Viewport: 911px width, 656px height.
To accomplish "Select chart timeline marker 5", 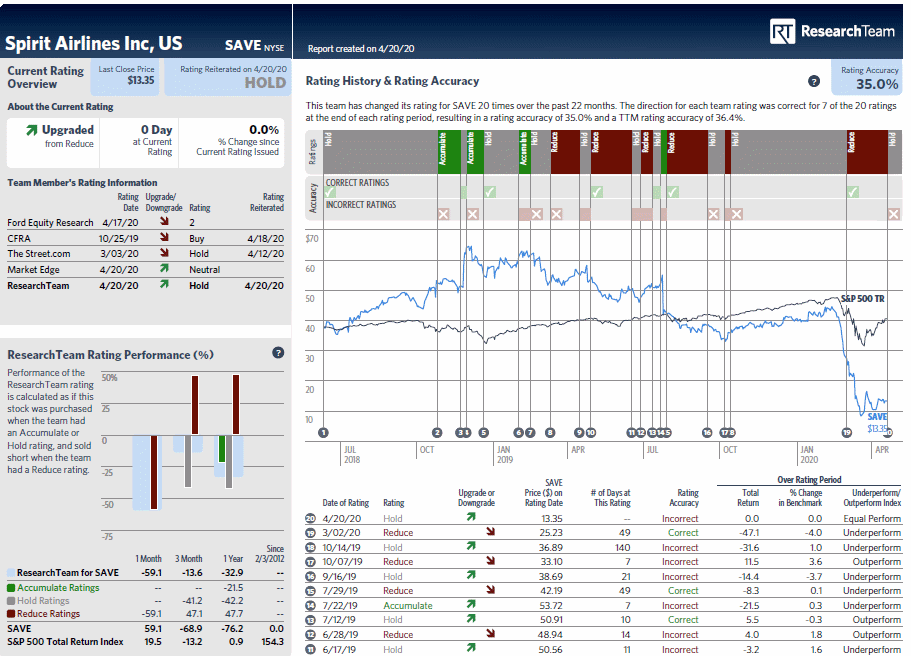I will (484, 432).
